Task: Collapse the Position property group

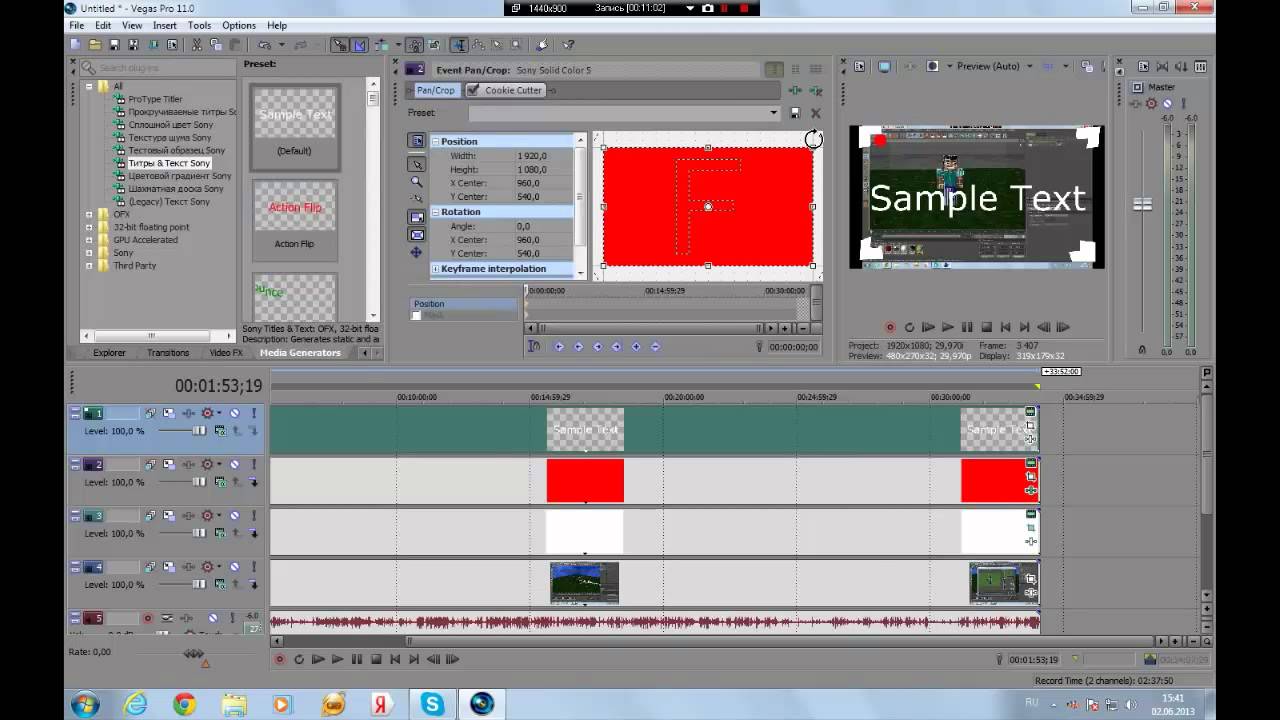Action: coord(436,141)
